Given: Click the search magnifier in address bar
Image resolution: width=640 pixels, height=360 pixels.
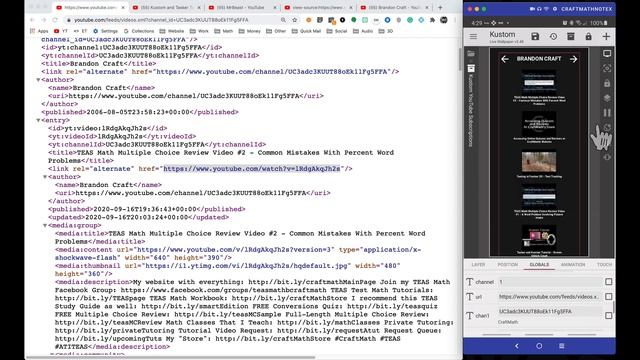Looking at the screenshot, I should pyautogui.click(x=283, y=20).
